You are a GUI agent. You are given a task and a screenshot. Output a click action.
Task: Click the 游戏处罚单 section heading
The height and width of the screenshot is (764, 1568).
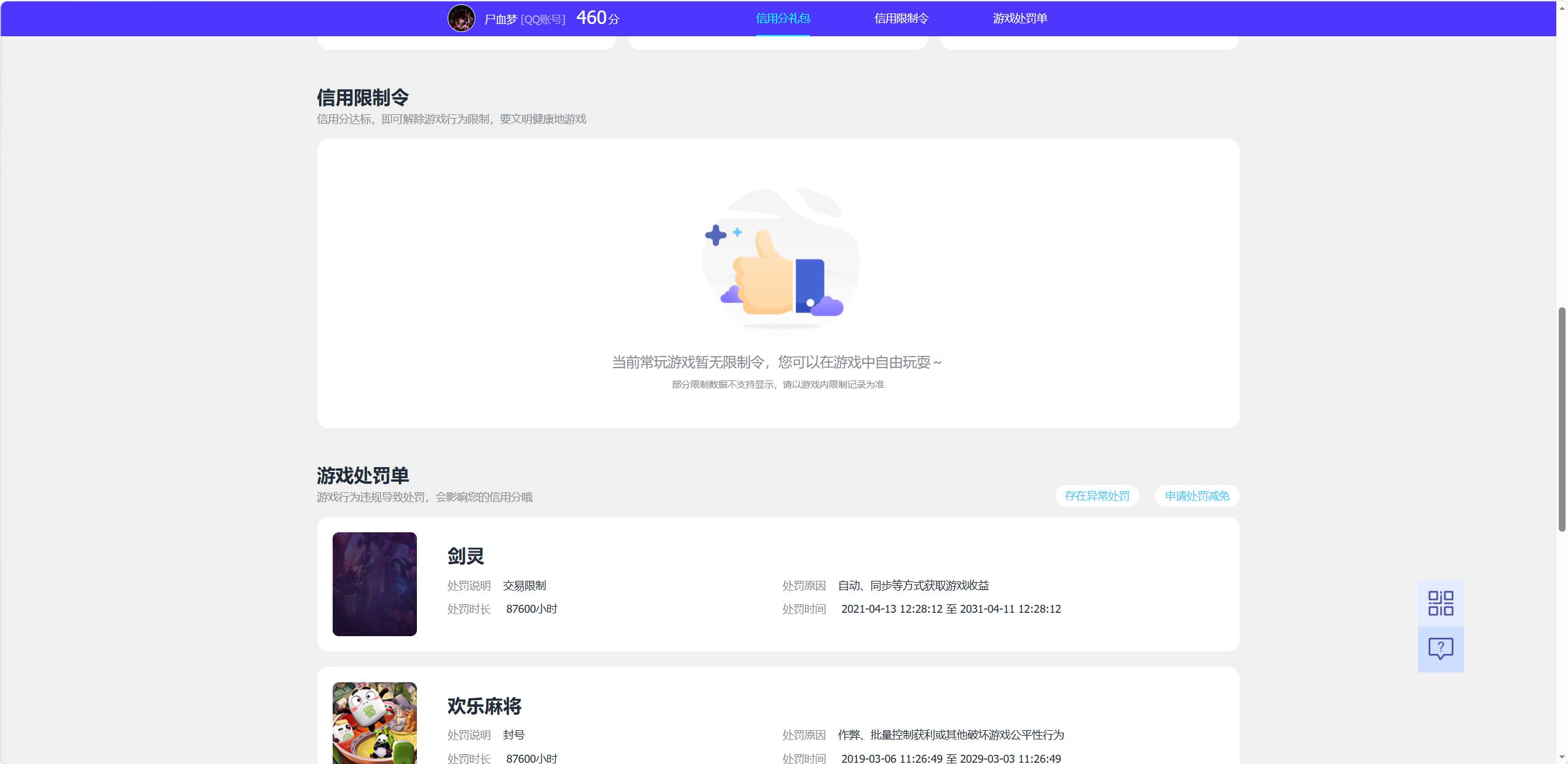coord(363,476)
